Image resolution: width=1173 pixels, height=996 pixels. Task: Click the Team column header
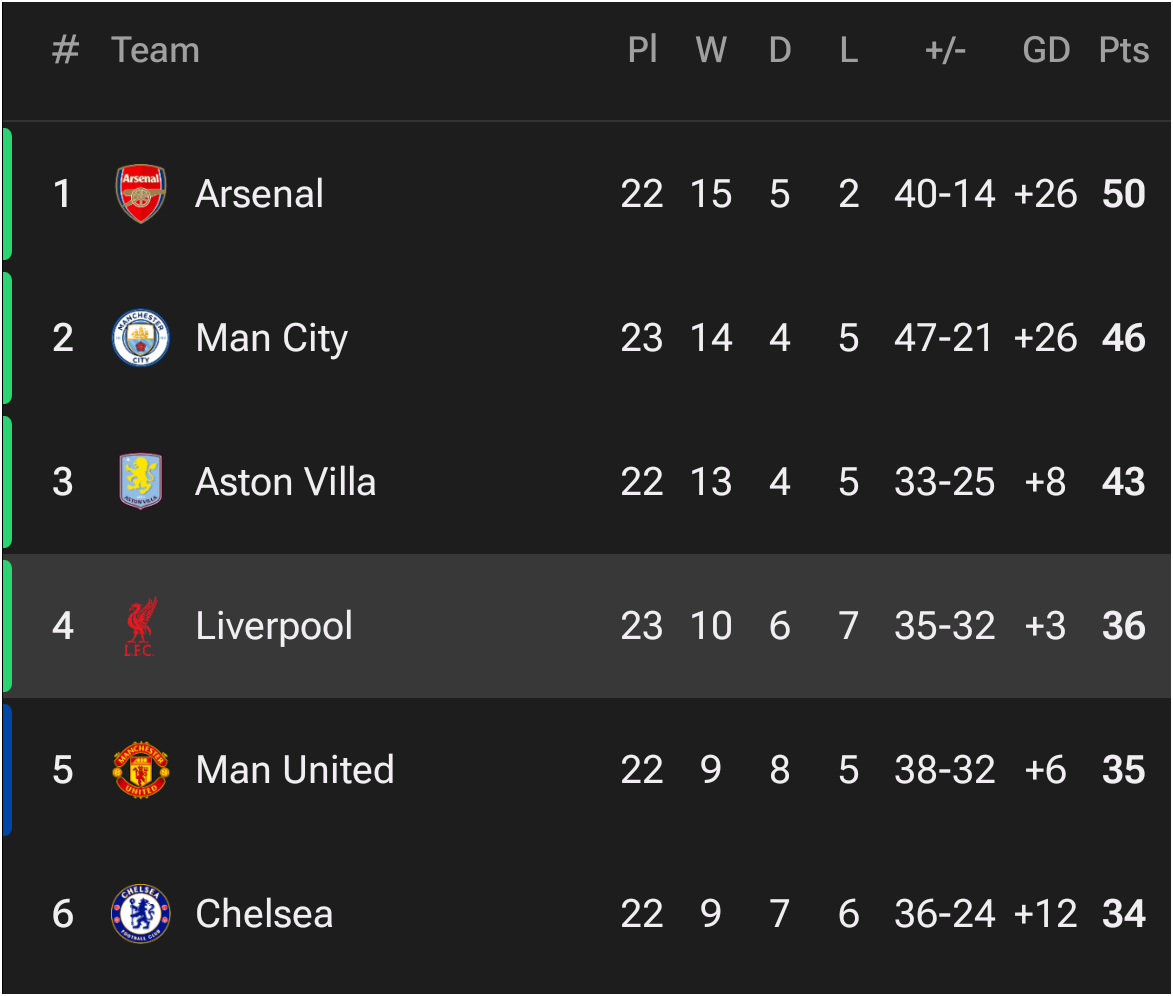coord(156,50)
